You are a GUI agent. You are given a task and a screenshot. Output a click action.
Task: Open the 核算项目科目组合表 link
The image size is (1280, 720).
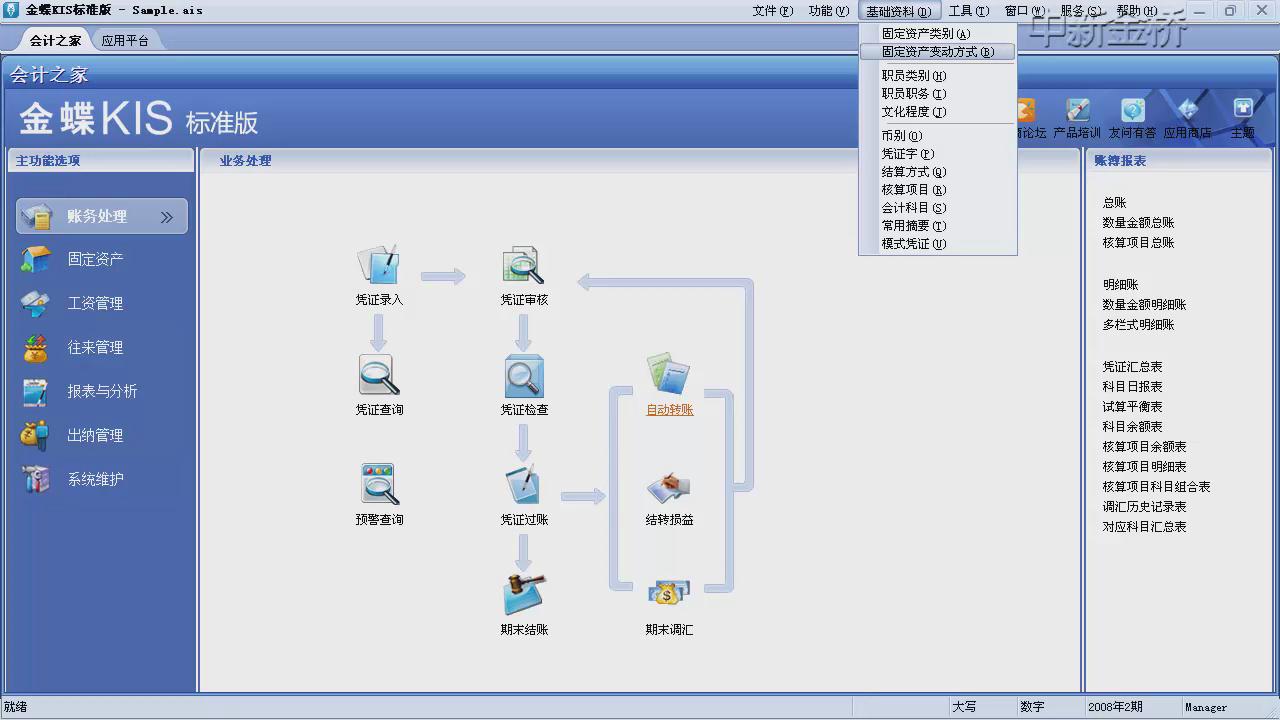1156,487
